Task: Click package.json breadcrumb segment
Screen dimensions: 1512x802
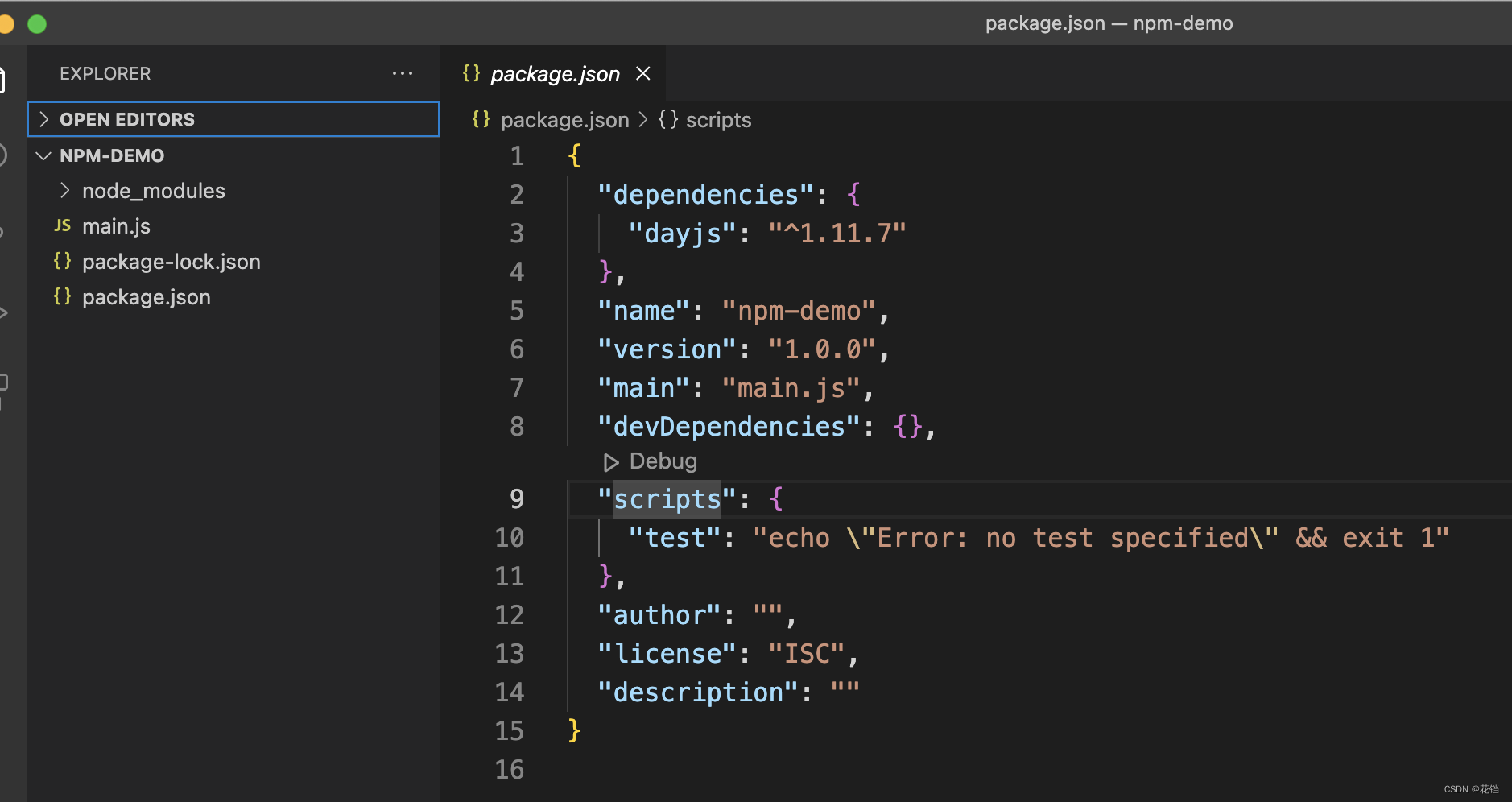Action: coord(564,120)
